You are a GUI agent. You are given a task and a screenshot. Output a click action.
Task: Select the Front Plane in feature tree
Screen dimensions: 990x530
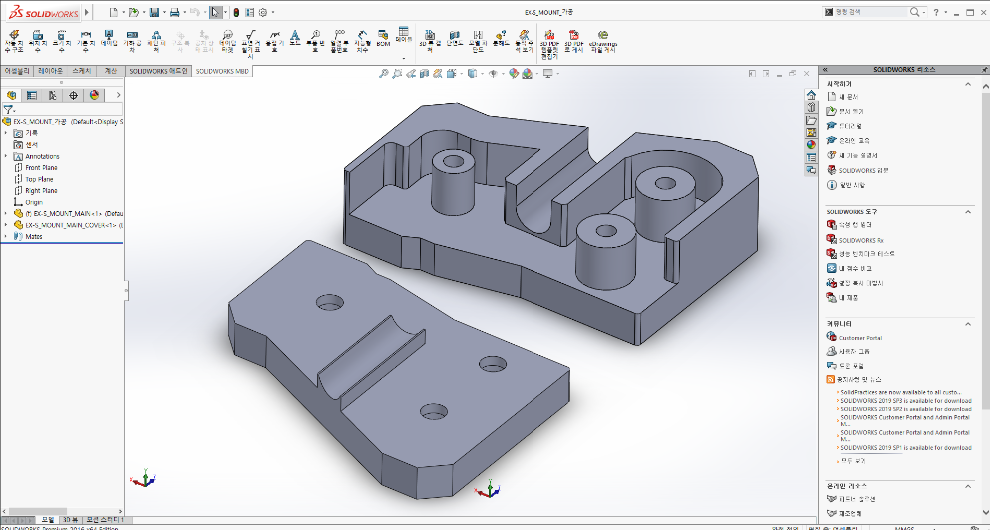pos(40,167)
